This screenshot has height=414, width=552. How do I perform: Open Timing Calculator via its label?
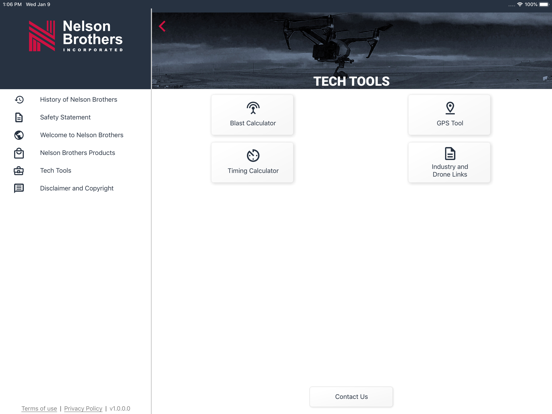click(x=253, y=171)
